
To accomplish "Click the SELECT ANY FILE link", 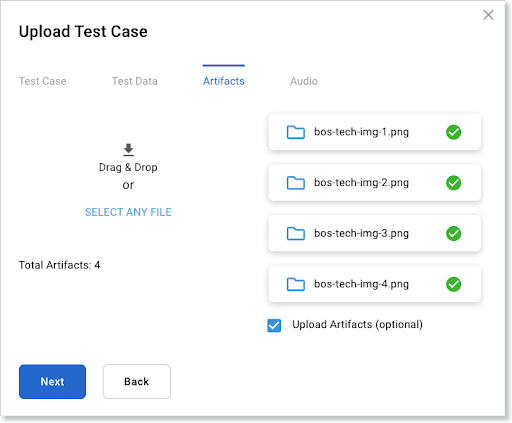I will coord(128,212).
